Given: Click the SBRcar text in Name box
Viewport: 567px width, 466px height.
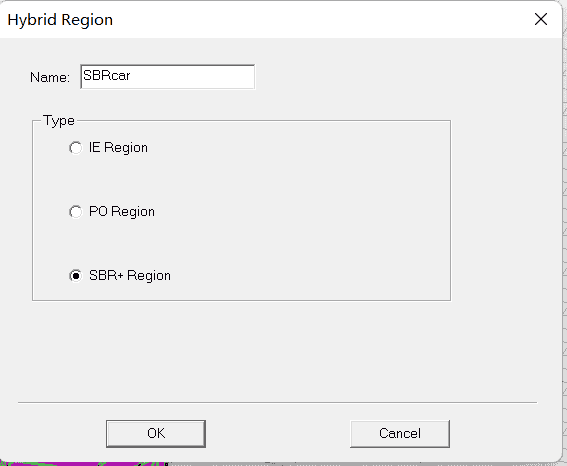Looking at the screenshot, I should pyautogui.click(x=107, y=75).
